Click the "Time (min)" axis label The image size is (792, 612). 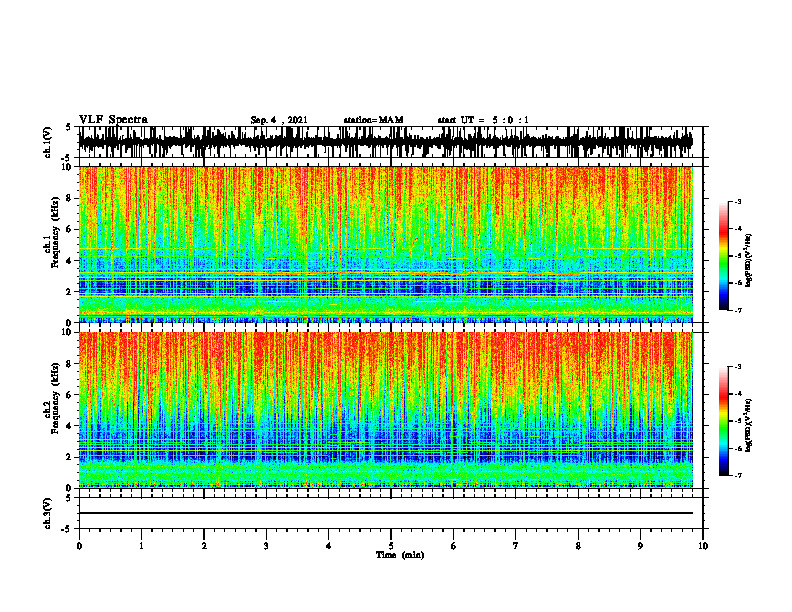[x=400, y=555]
